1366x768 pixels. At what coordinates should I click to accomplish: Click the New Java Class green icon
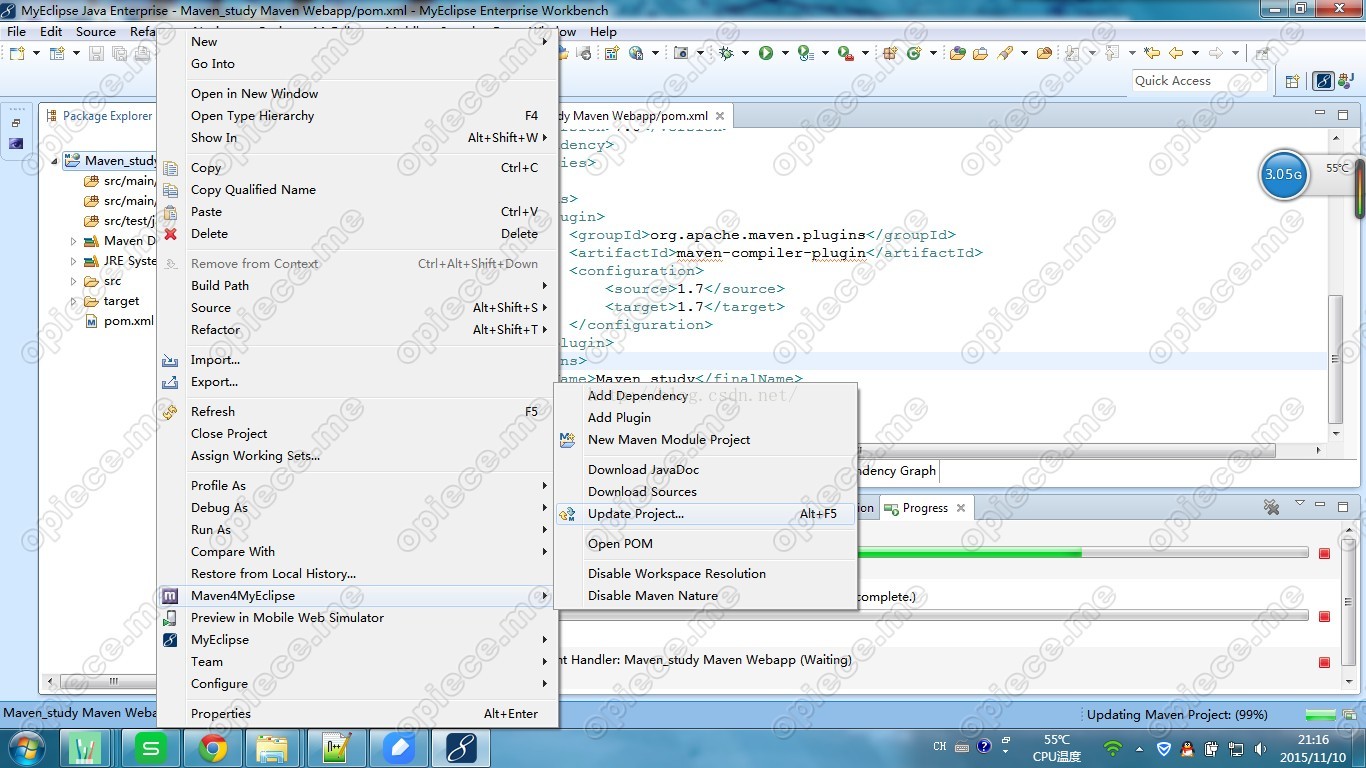coord(914,53)
